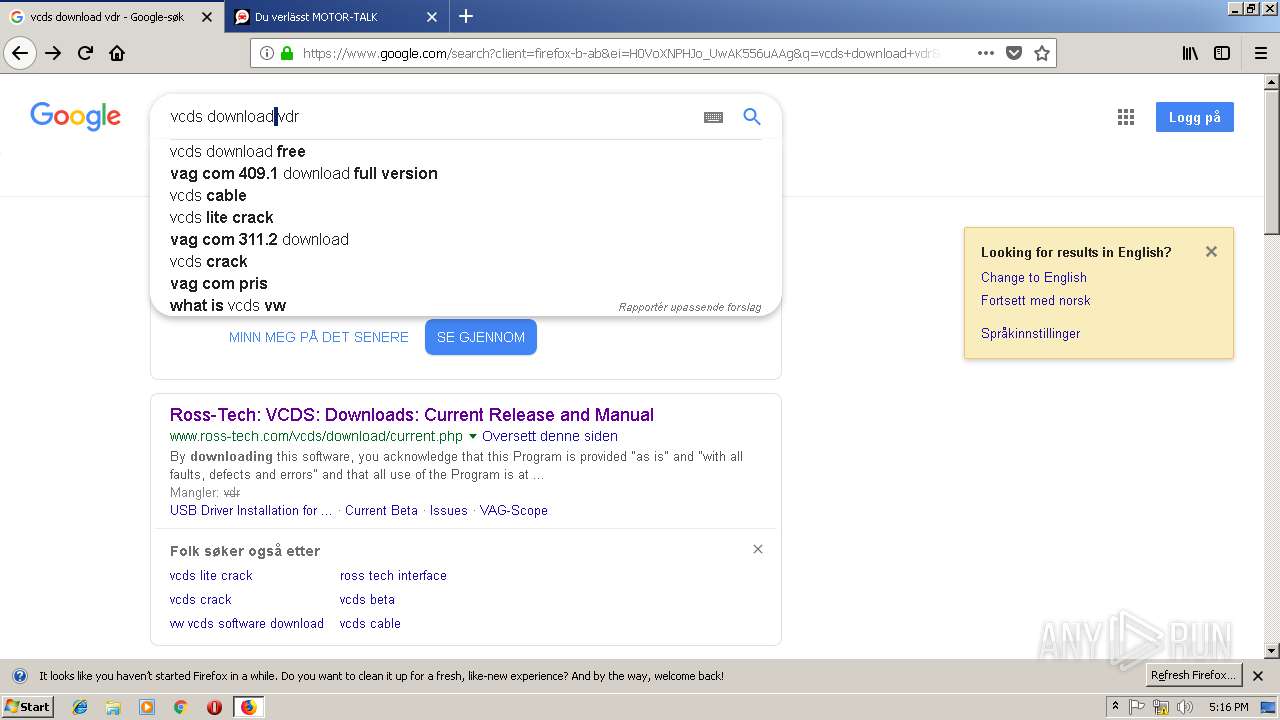The image size is (1280, 720).
Task: Click related search 'ross tech interface'
Action: click(393, 576)
